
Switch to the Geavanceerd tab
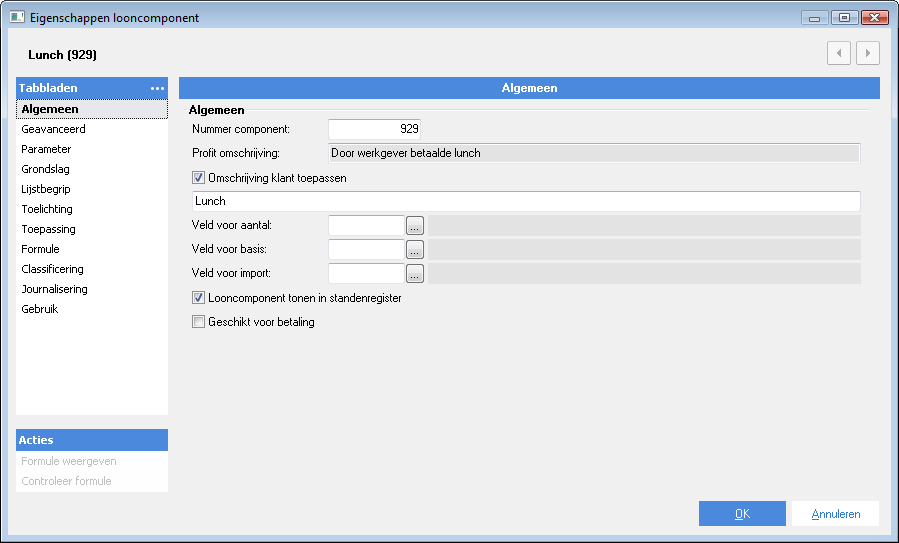click(92, 129)
